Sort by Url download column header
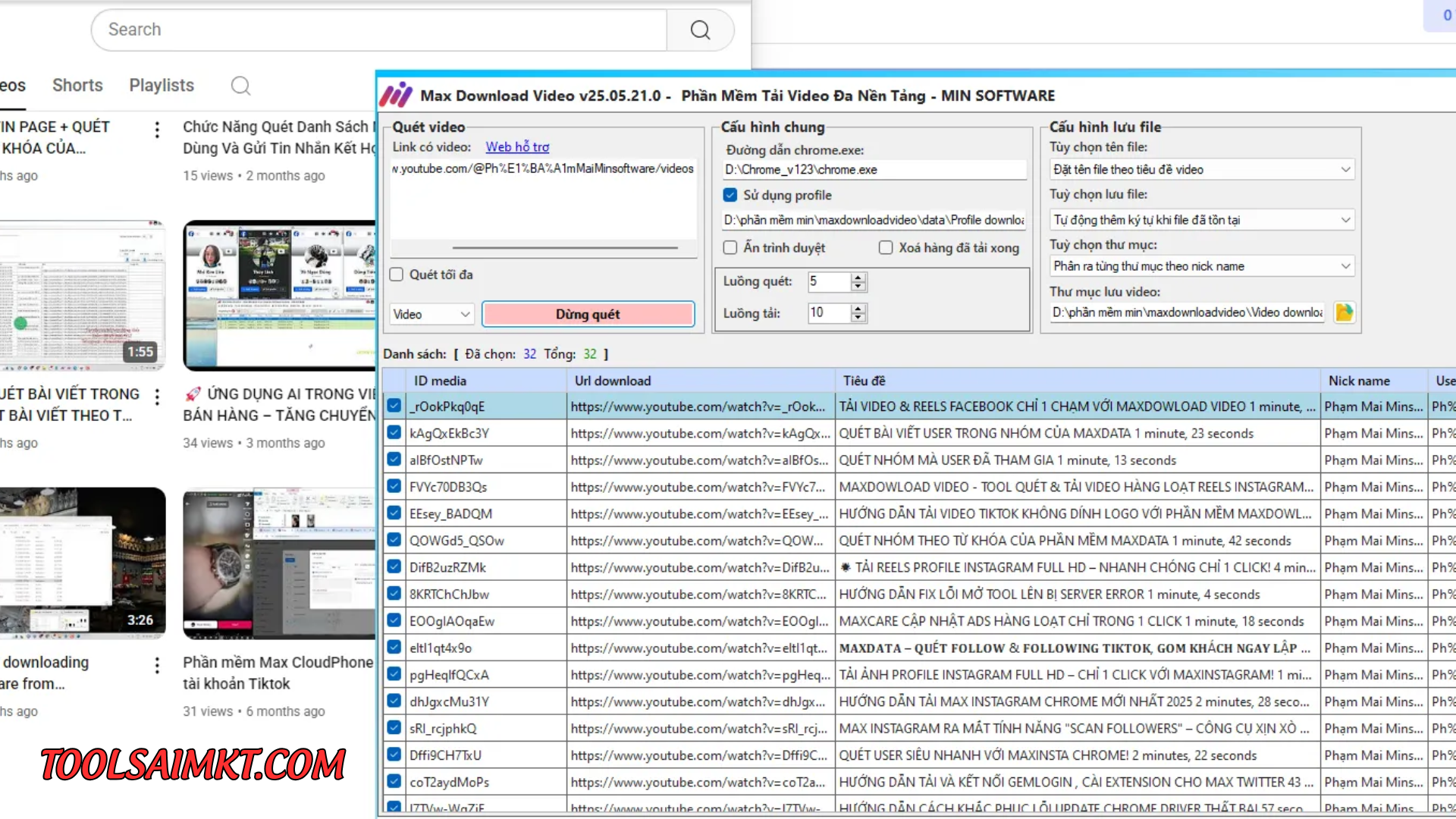The image size is (1456, 819). 701,381
